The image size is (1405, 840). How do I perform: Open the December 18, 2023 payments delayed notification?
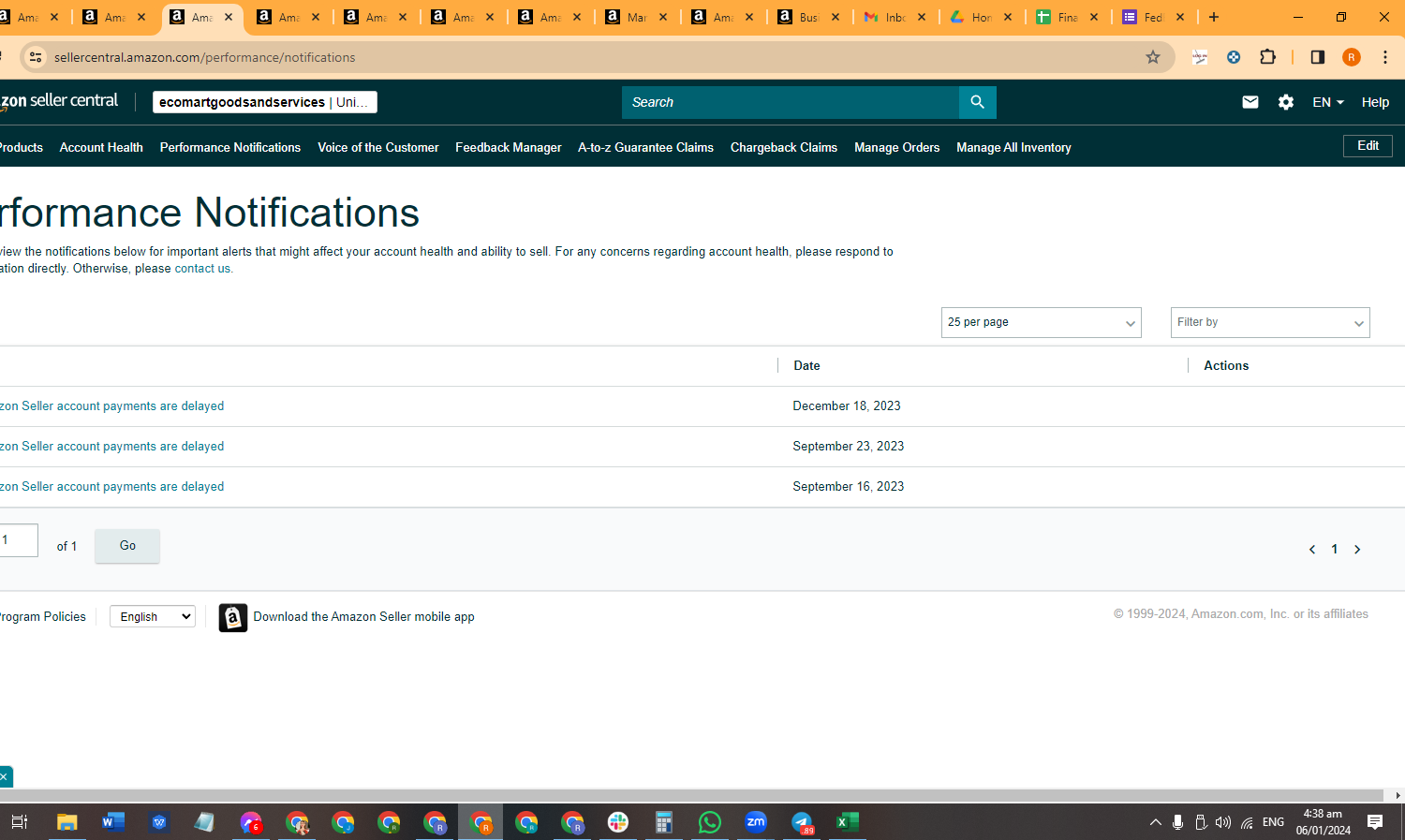(x=111, y=406)
